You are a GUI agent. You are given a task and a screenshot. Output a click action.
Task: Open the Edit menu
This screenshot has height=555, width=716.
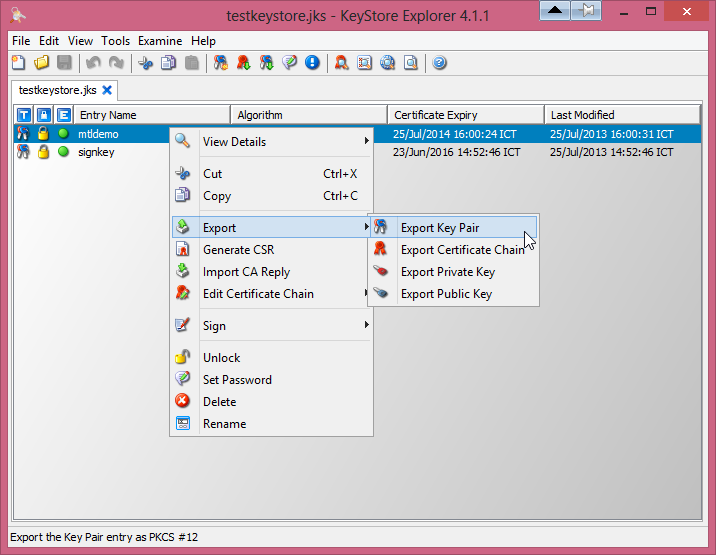[x=49, y=41]
